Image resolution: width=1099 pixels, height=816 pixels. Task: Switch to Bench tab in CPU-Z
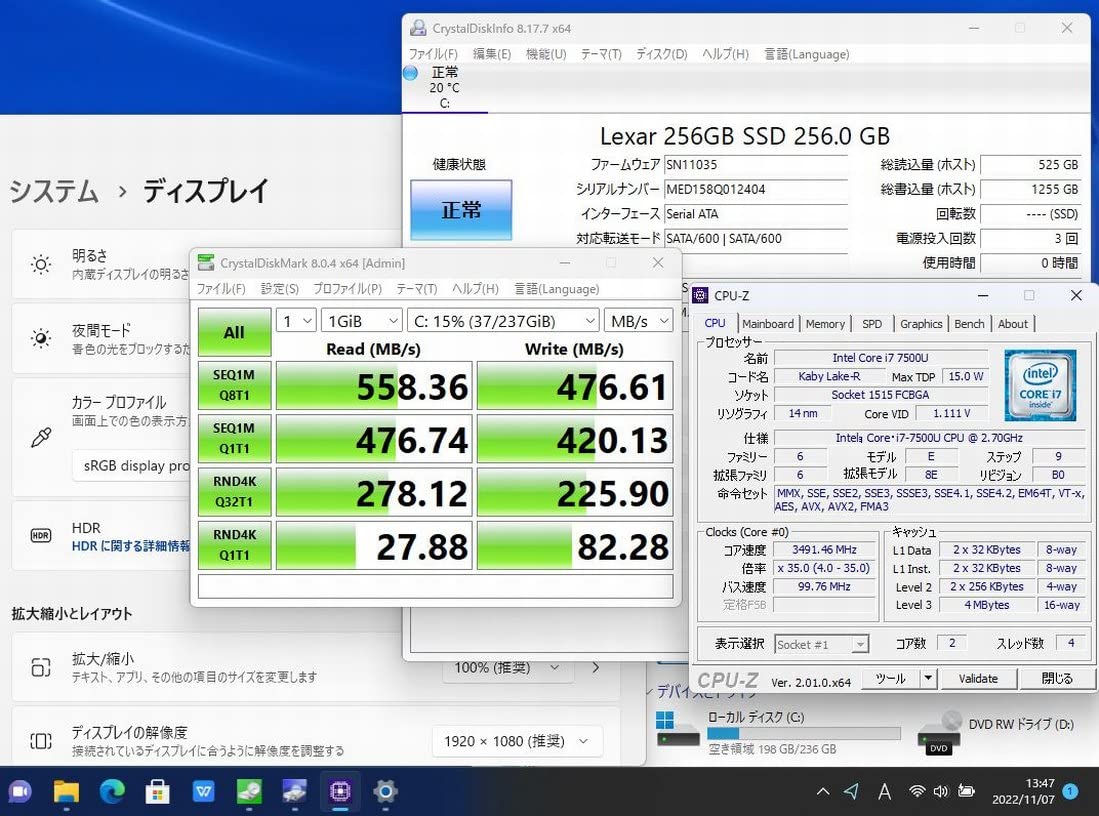[x=969, y=324]
